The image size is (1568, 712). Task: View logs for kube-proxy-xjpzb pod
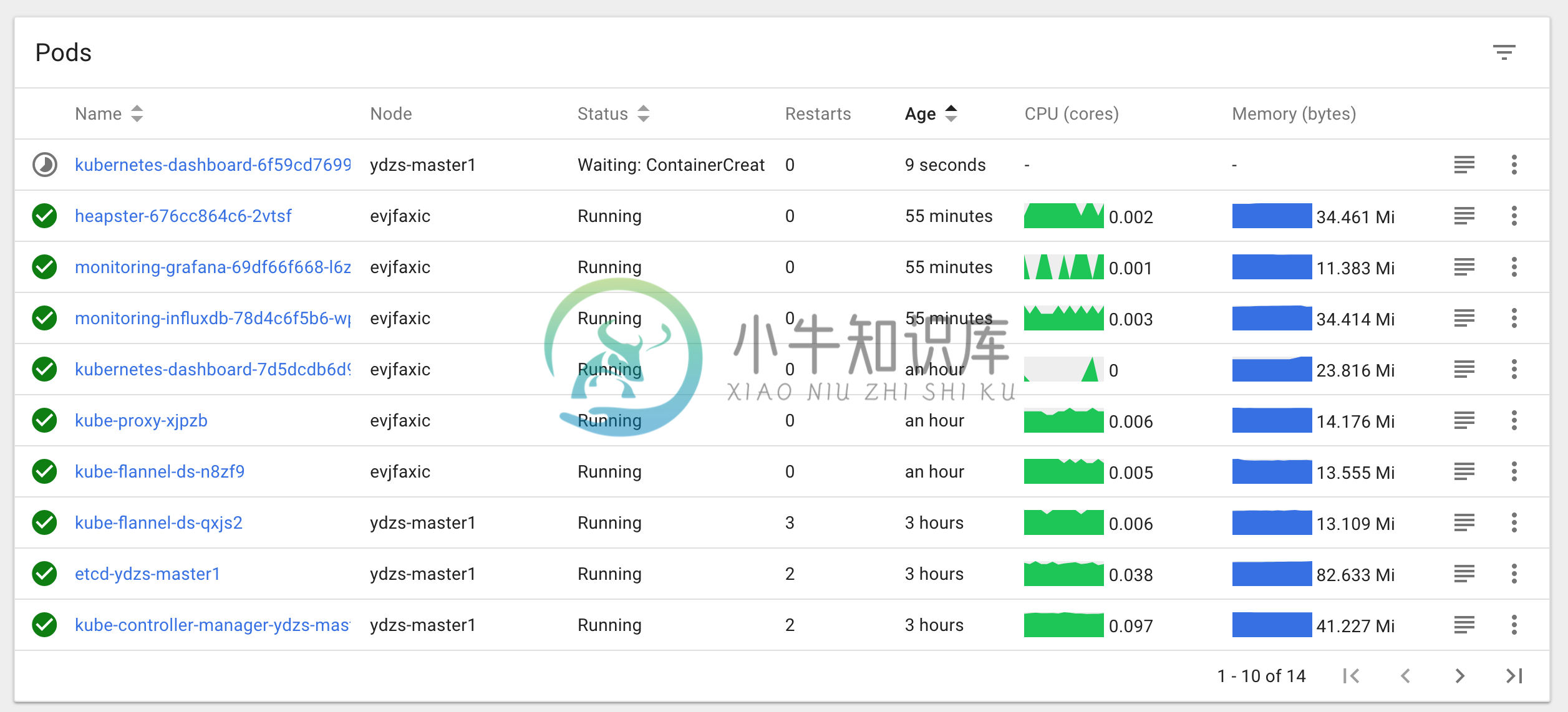[1464, 420]
